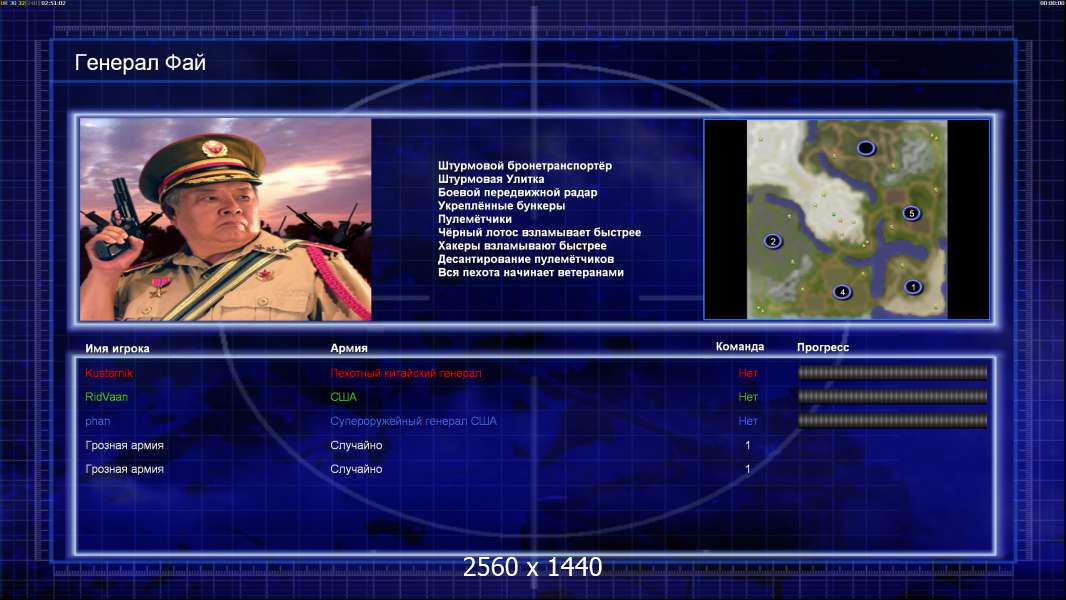Click 'Пехотный китайский генерал' army cell
Screen dimensions: 1066x600
click(x=406, y=373)
